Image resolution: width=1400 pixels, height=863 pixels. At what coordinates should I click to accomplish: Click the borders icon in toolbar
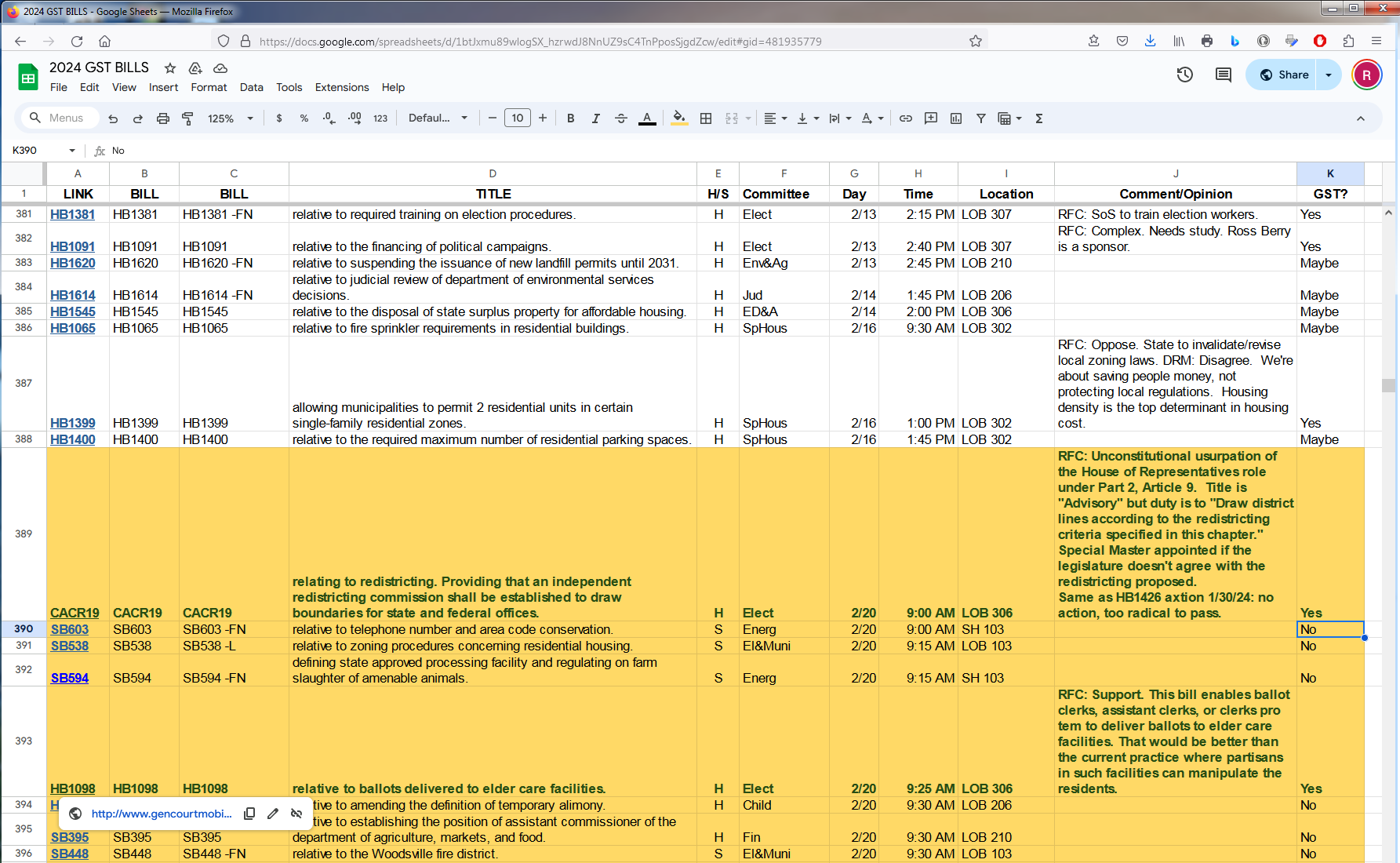click(x=706, y=118)
